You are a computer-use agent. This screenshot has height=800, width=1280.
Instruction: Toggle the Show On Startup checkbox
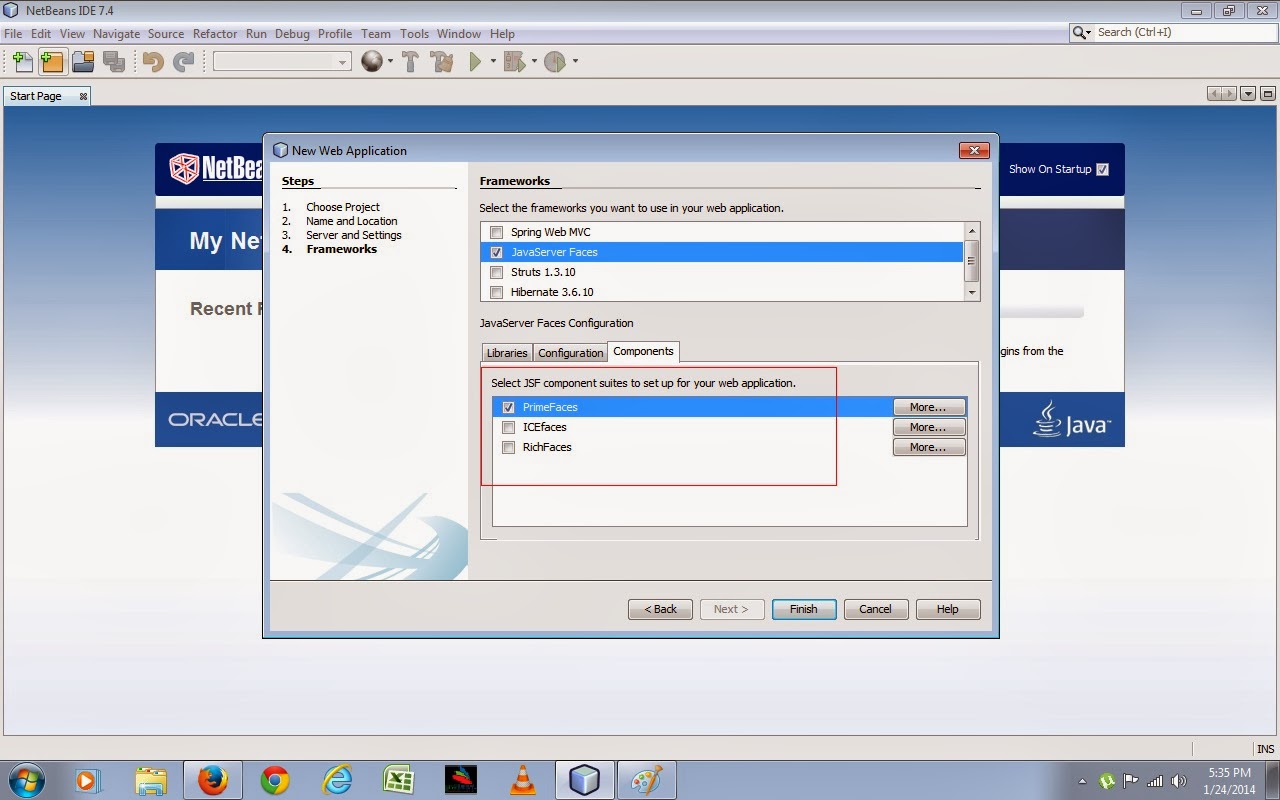1102,169
